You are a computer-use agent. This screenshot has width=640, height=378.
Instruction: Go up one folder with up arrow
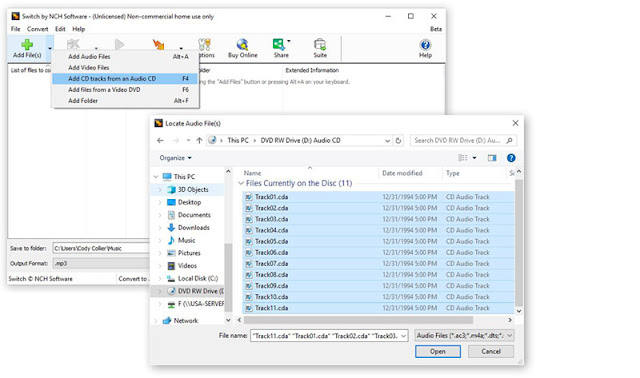pos(199,140)
